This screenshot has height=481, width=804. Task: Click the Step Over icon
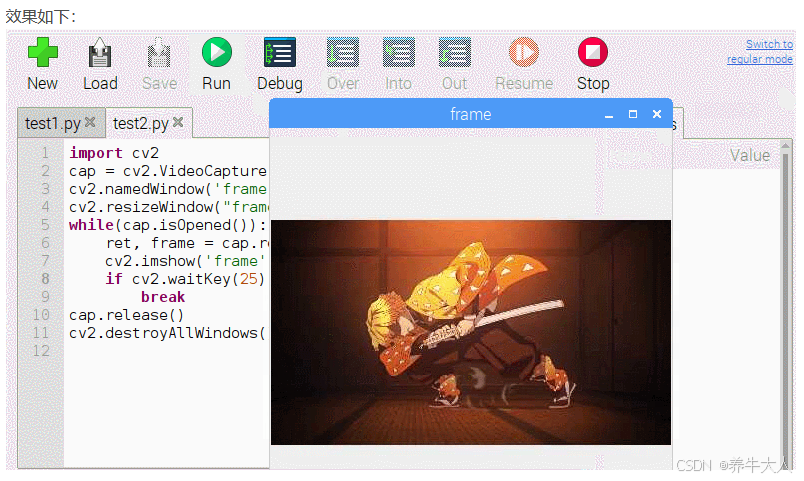(343, 52)
